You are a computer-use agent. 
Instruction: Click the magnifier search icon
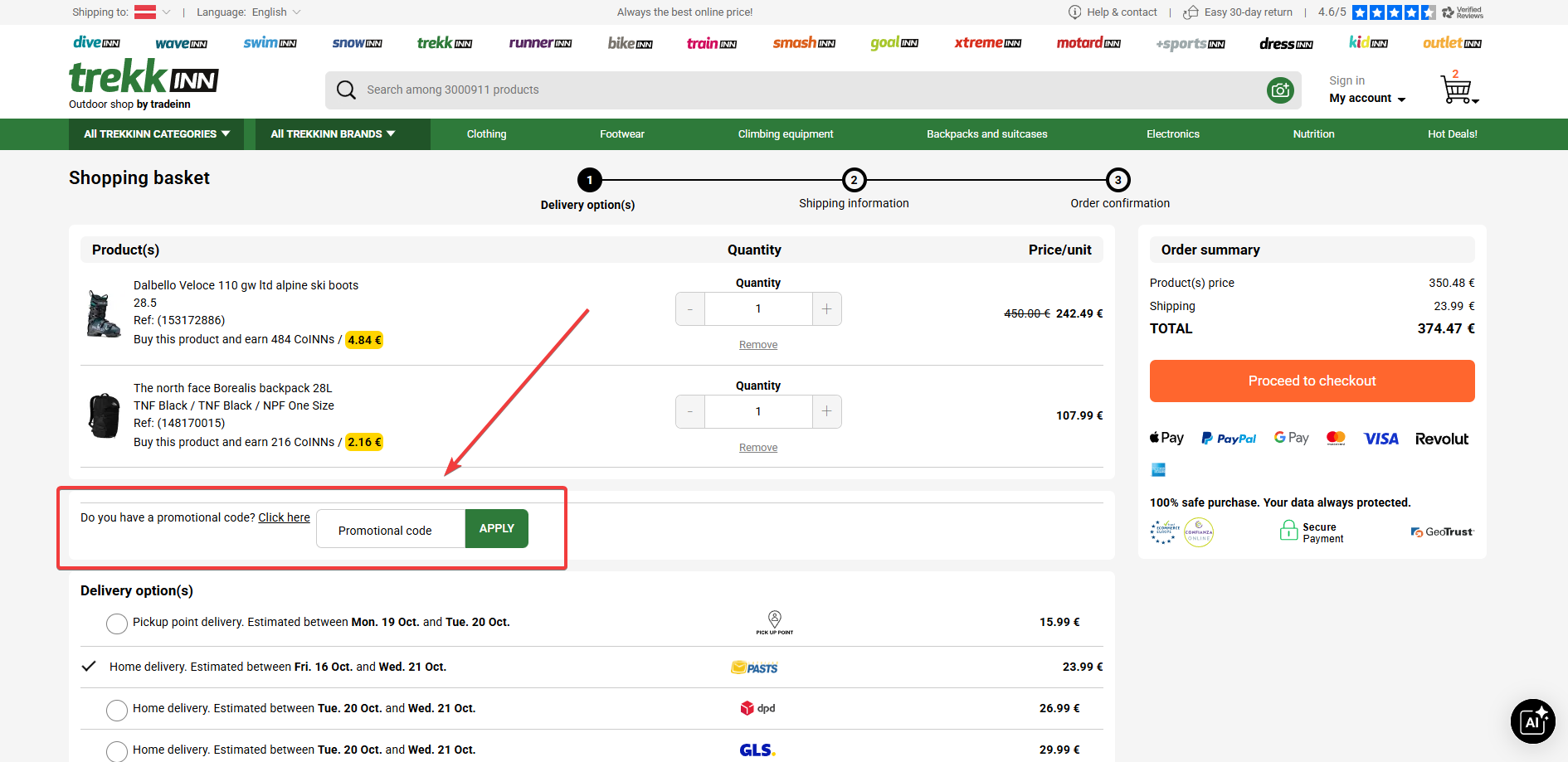click(346, 90)
